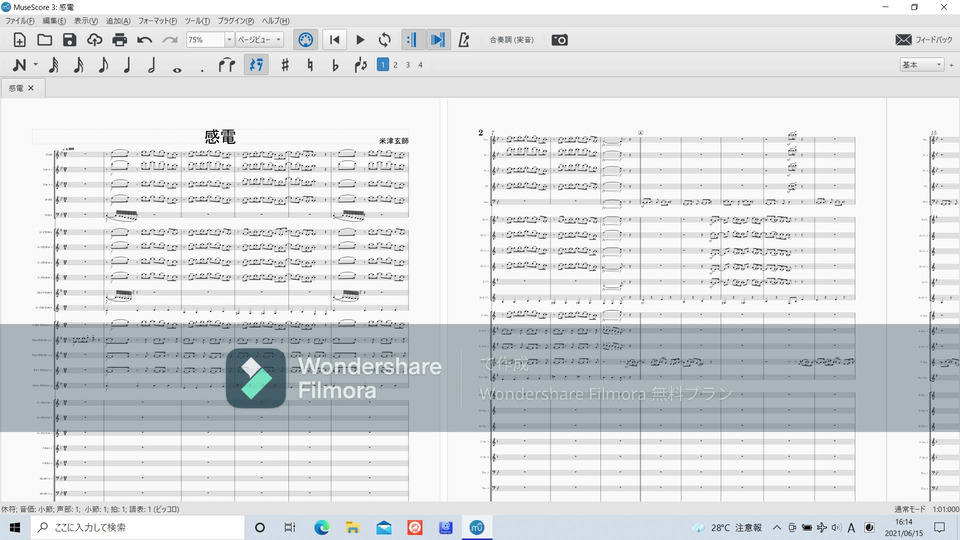Toggle pan score during playback
Image resolution: width=960 pixels, height=540 pixels.
coord(437,40)
